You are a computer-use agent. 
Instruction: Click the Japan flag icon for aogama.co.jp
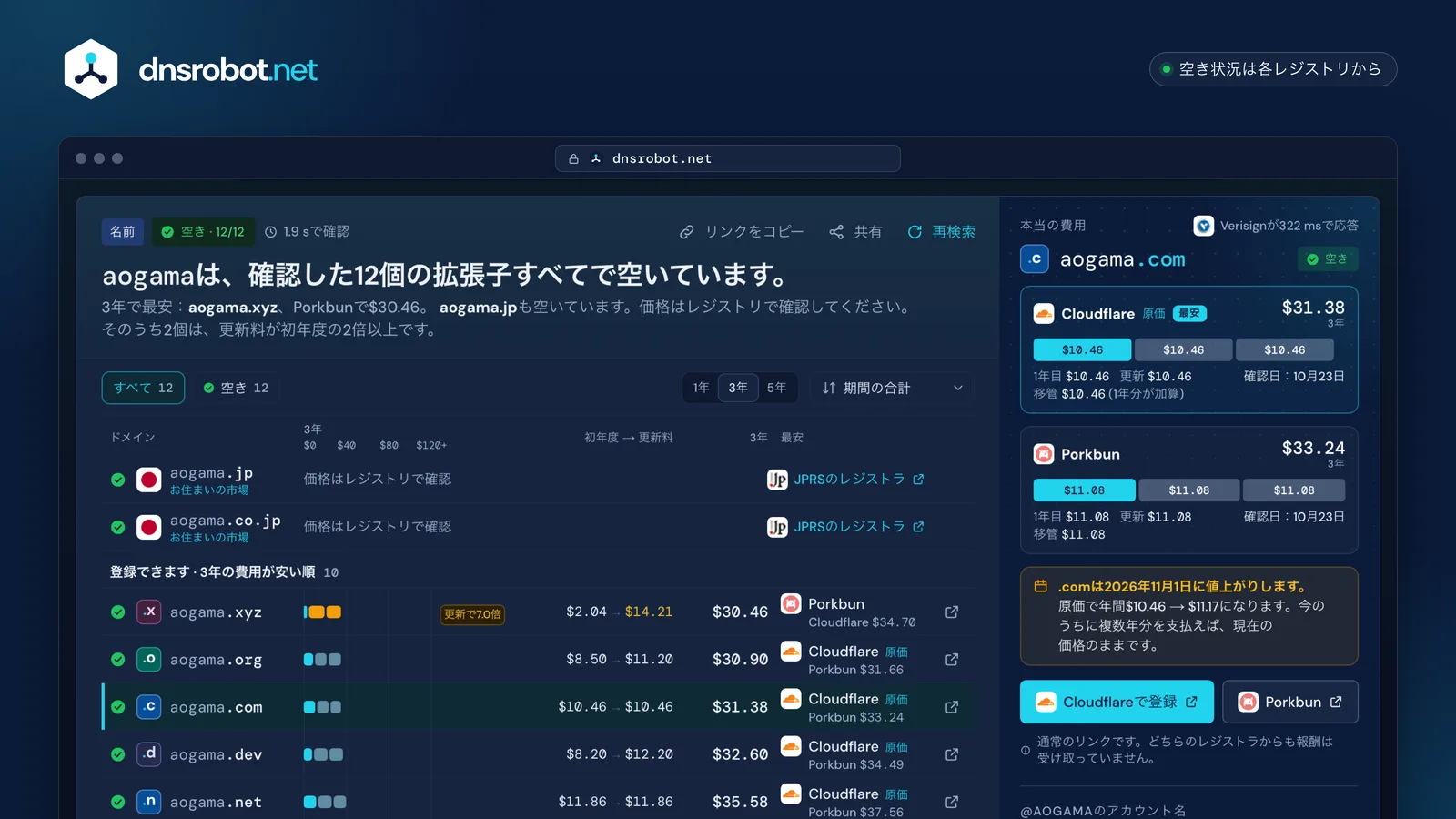(x=148, y=527)
